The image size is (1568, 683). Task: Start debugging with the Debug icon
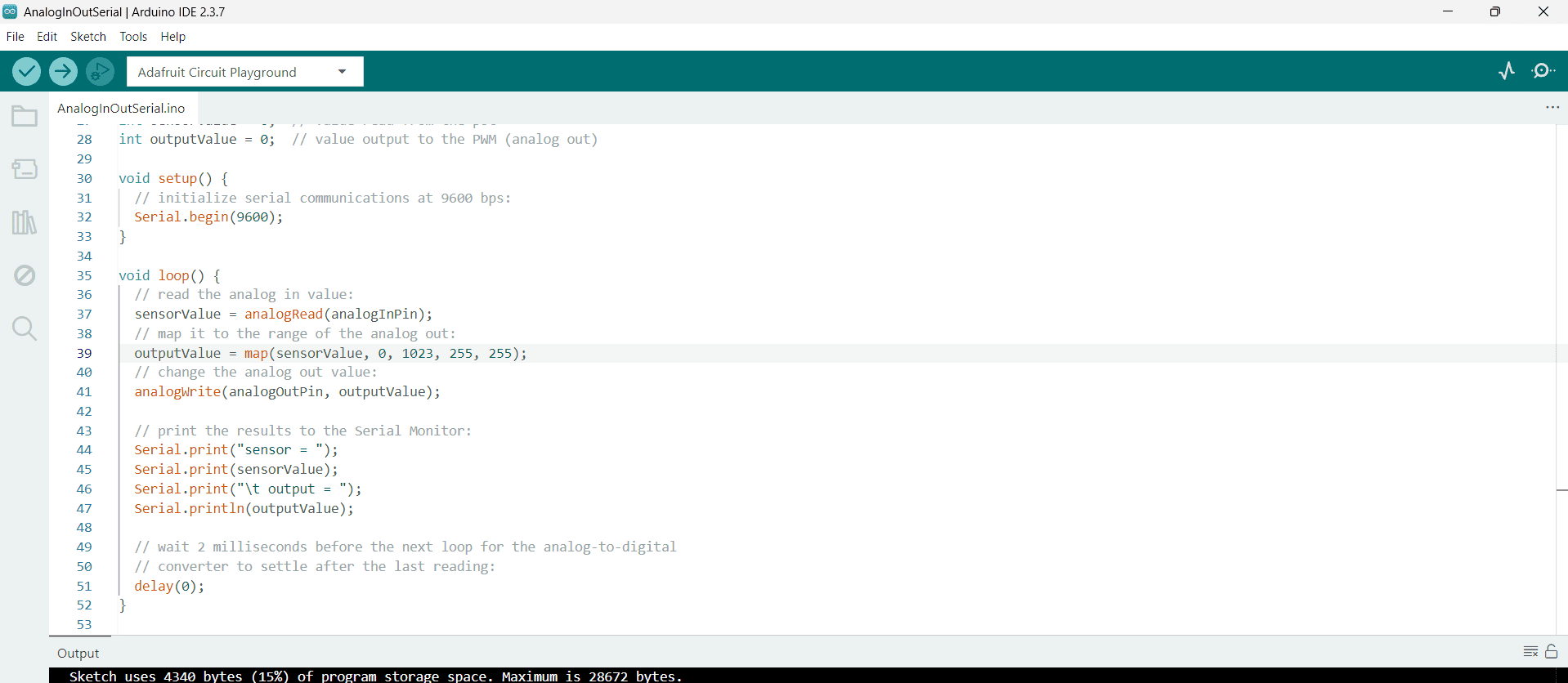pos(100,72)
